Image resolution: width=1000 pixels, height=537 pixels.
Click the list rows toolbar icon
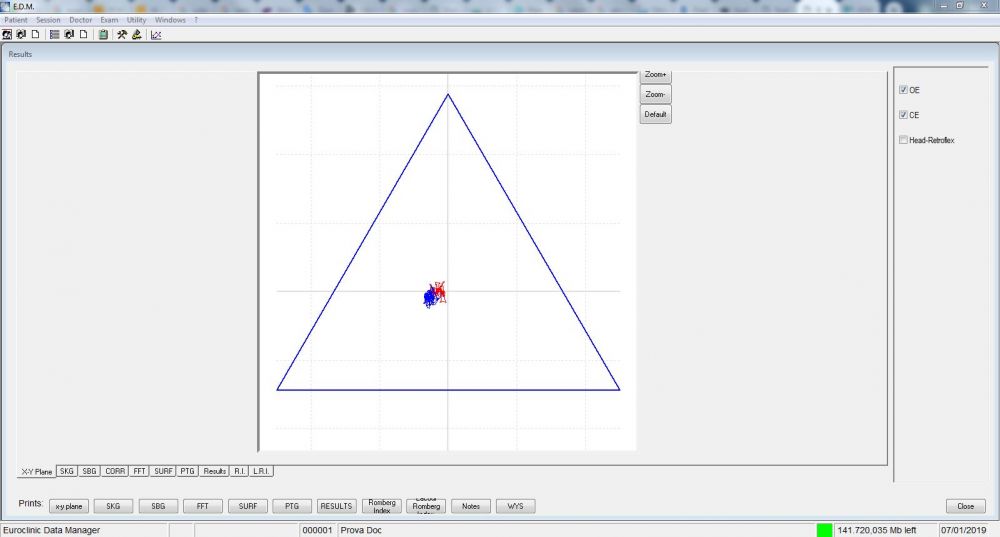pyautogui.click(x=54, y=34)
